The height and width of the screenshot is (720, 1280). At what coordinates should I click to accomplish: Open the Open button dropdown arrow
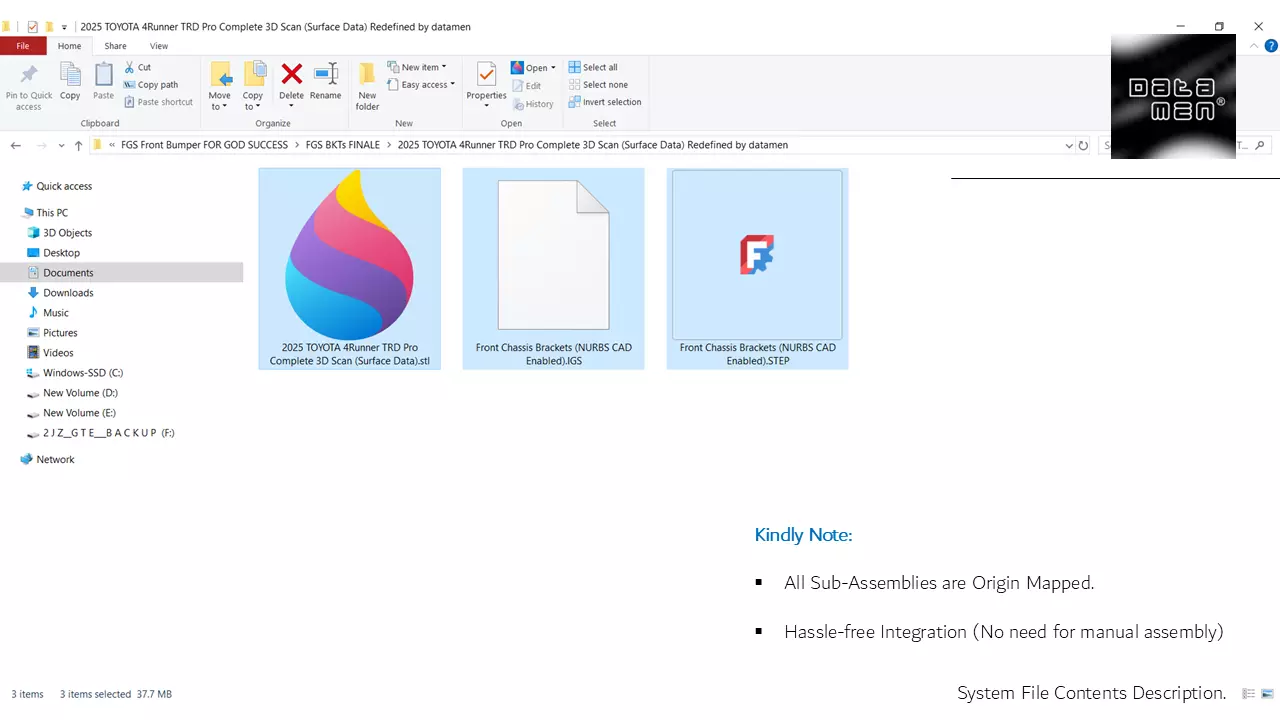553,68
